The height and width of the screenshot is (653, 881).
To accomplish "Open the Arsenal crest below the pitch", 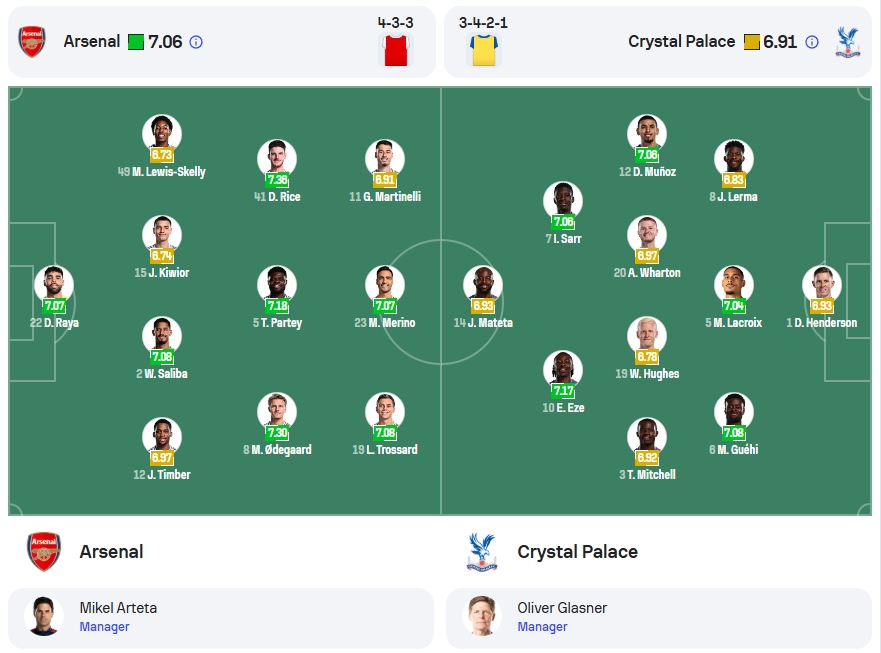I will (44, 552).
